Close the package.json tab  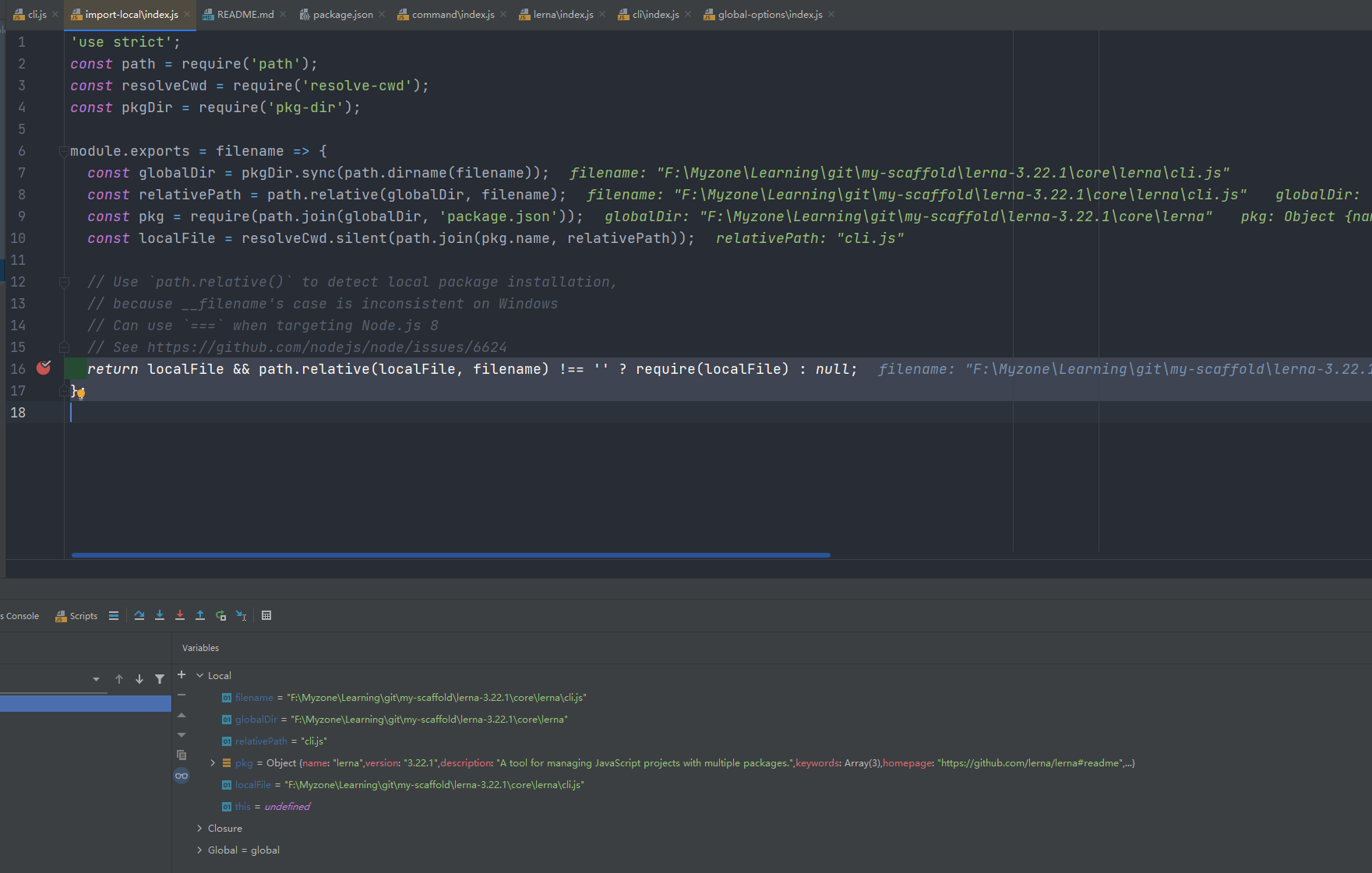[x=382, y=15]
